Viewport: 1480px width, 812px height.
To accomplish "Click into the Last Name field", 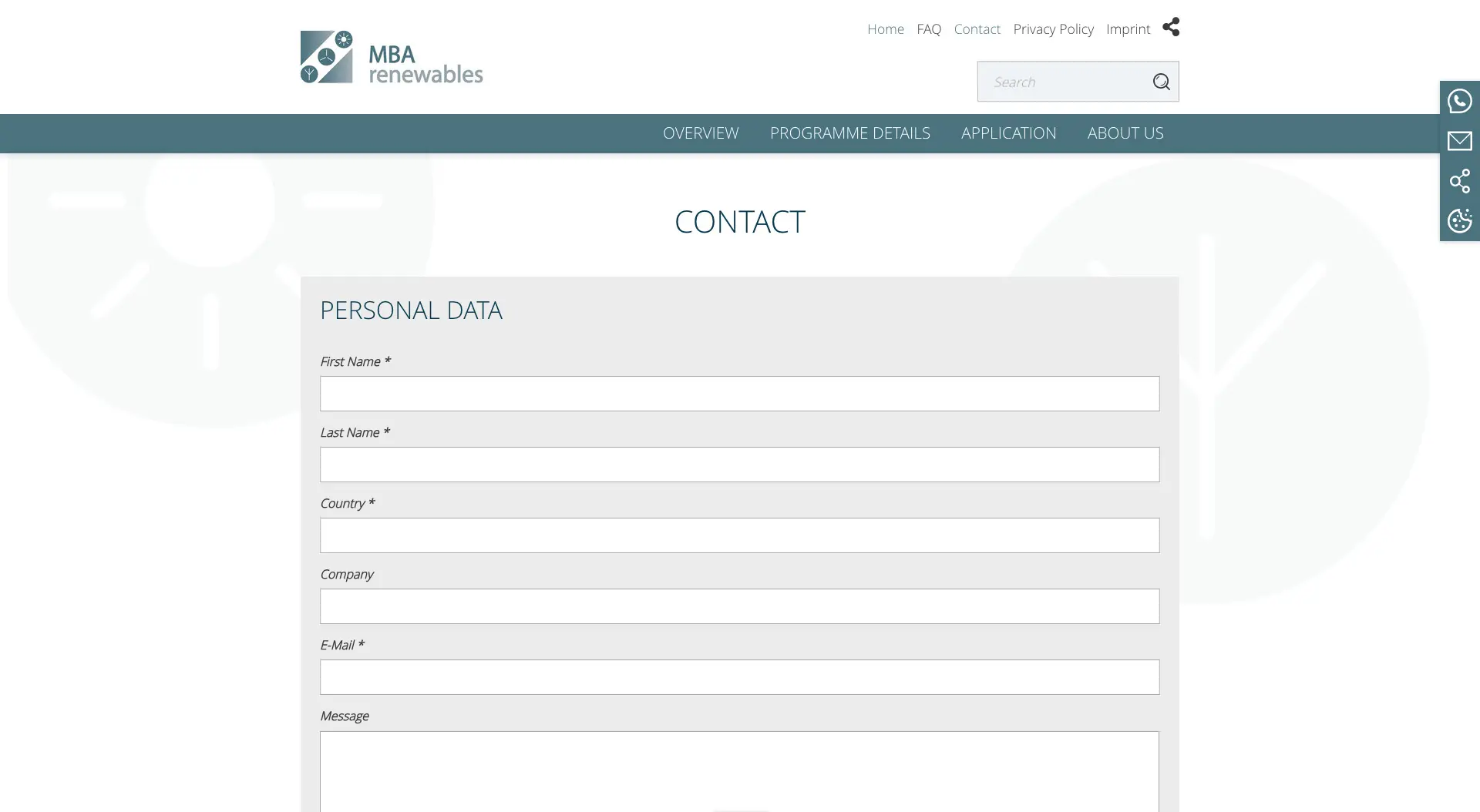I will 739,465.
